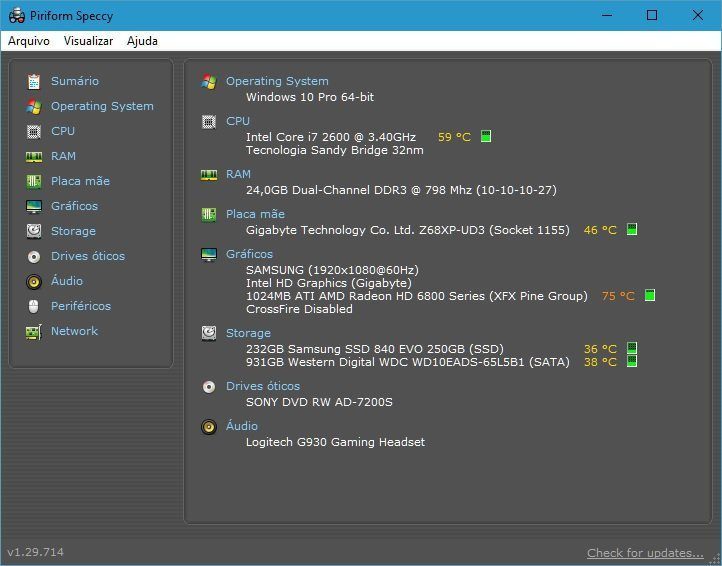Screen dimensions: 722x566
Task: Open Periféricos in the sidebar
Action: click(x=81, y=306)
